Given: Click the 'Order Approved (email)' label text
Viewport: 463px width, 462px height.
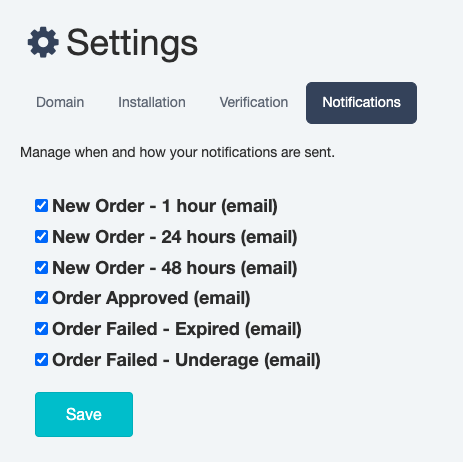Looking at the screenshot, I should tap(151, 298).
